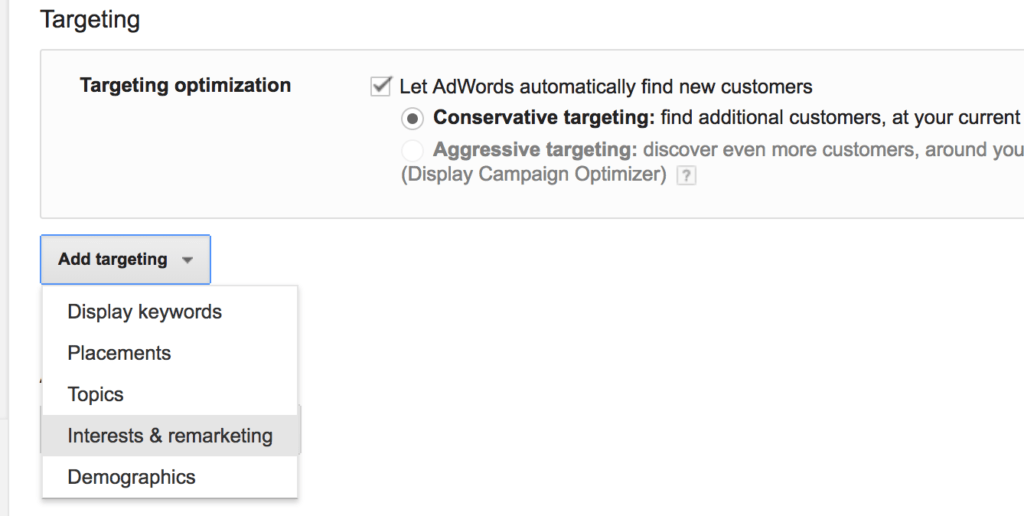Click the help question mark icon
This screenshot has height=516, width=1024.
pyautogui.click(x=686, y=176)
